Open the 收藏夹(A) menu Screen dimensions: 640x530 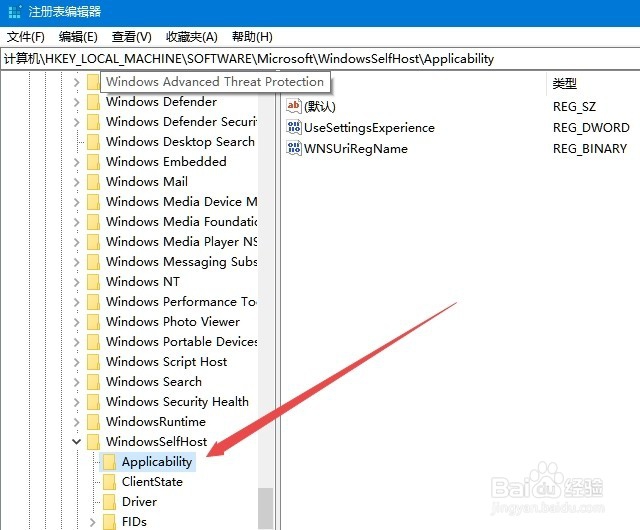(192, 37)
